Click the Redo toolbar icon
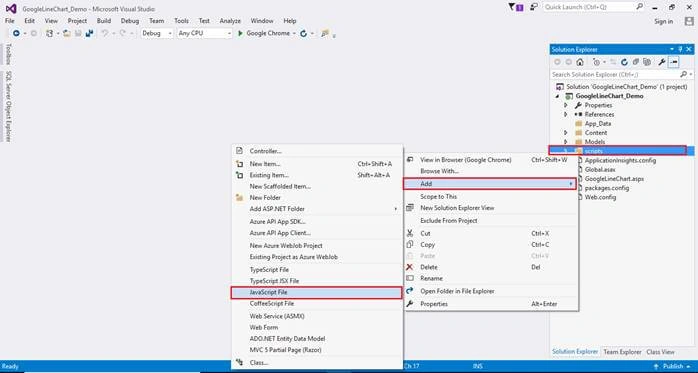698x373 pixels. tap(122, 33)
